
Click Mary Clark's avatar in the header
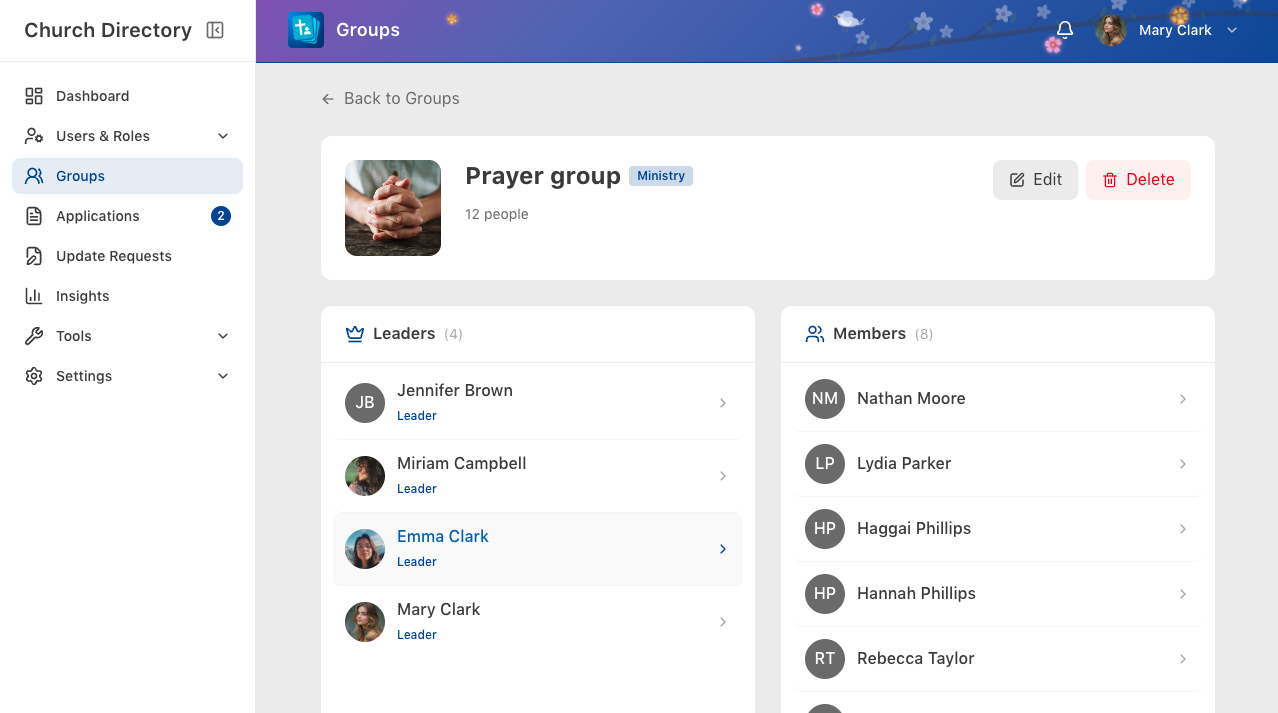point(1111,30)
